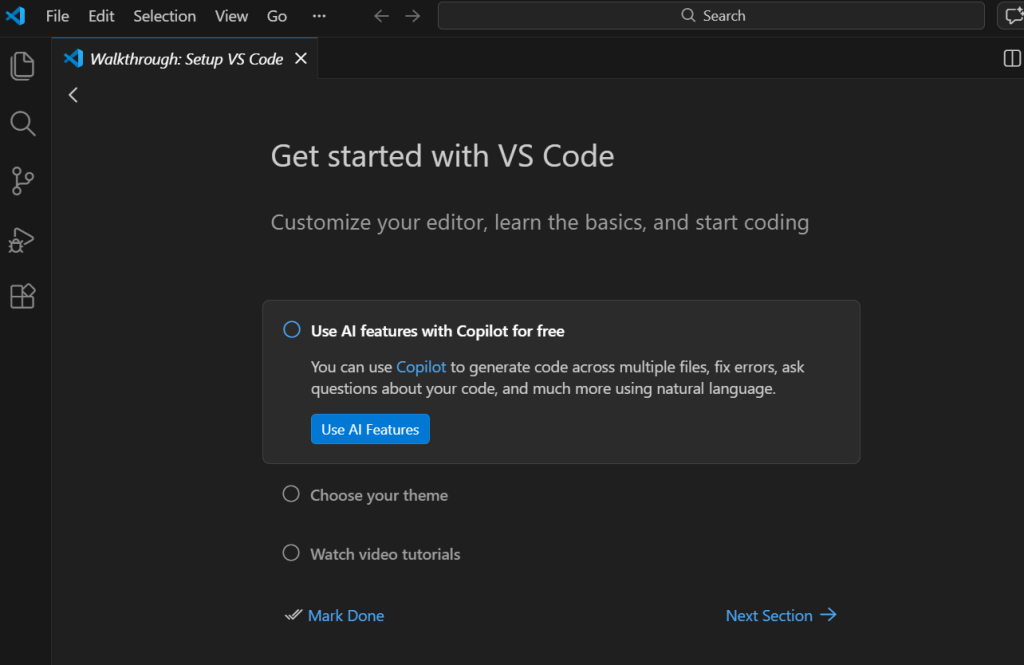Image resolution: width=1024 pixels, height=665 pixels.
Task: Mark 'Use AI features with Copilot' step circle
Action: click(x=291, y=330)
